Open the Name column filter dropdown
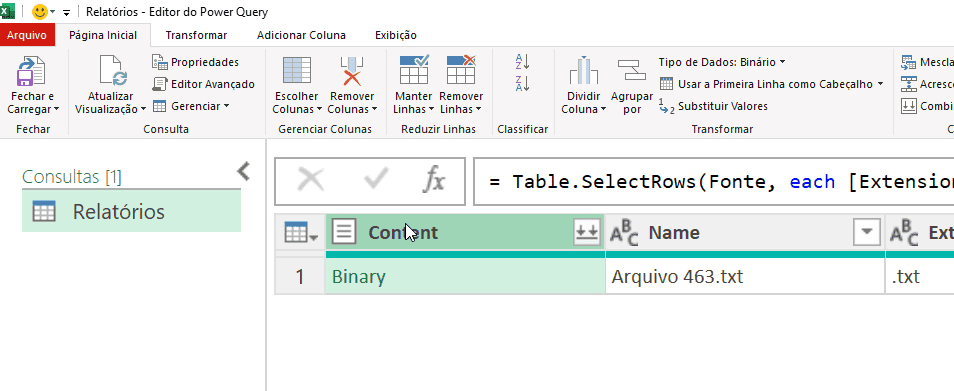The image size is (954, 391). (867, 232)
